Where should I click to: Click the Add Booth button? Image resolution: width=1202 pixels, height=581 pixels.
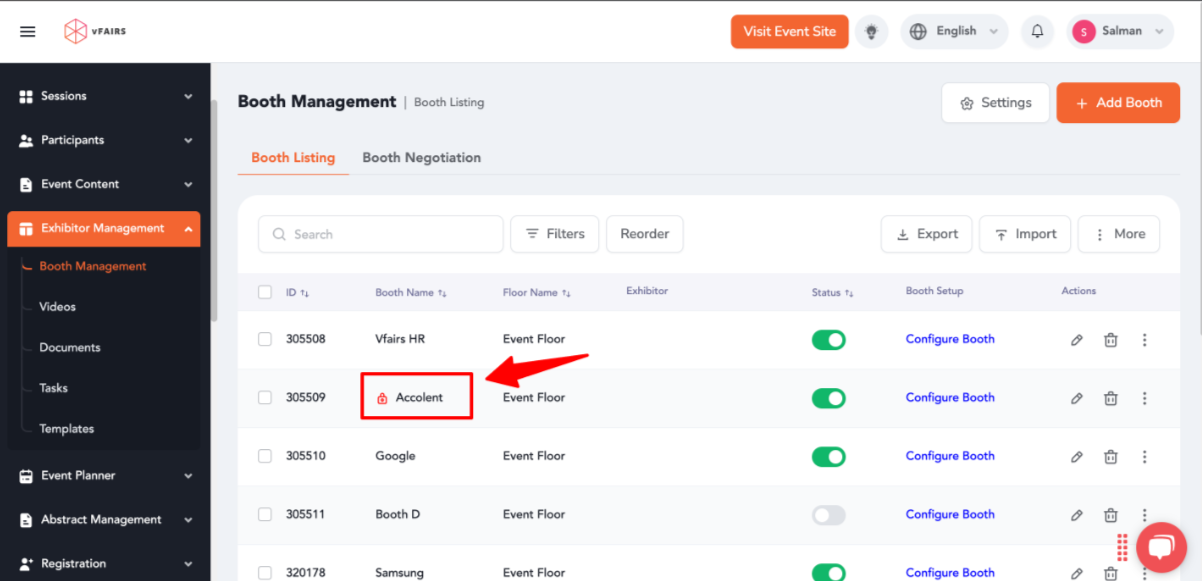[1117, 103]
